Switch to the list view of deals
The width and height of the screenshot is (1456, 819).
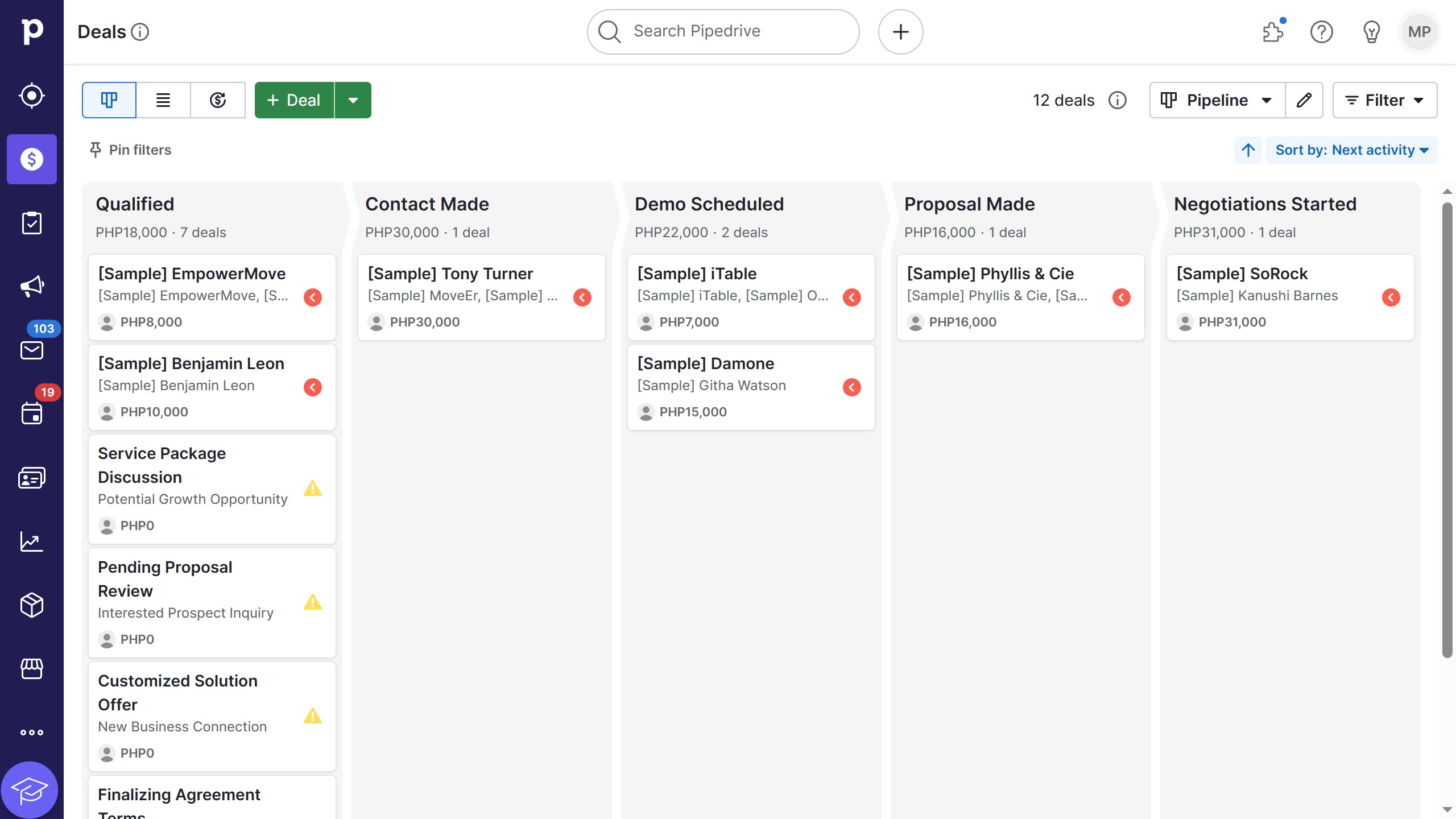tap(163, 100)
